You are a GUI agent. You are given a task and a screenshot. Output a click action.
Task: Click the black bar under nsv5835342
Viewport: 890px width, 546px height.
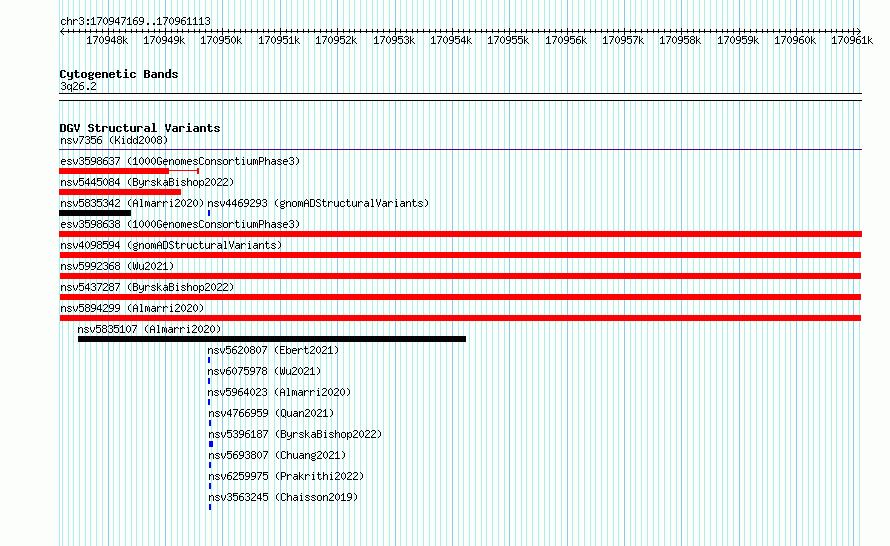pyautogui.click(x=95, y=213)
